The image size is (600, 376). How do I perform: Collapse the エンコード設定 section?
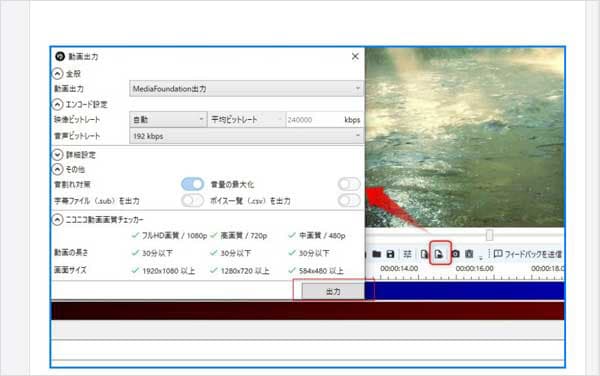pyautogui.click(x=57, y=104)
